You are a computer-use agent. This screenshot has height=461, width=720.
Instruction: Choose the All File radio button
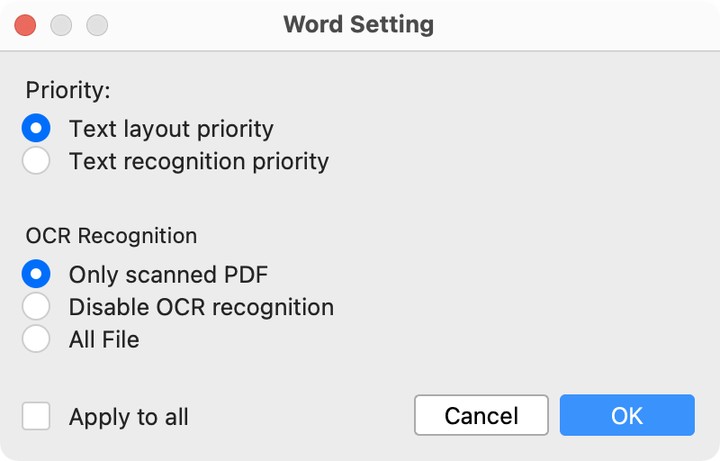(36, 339)
